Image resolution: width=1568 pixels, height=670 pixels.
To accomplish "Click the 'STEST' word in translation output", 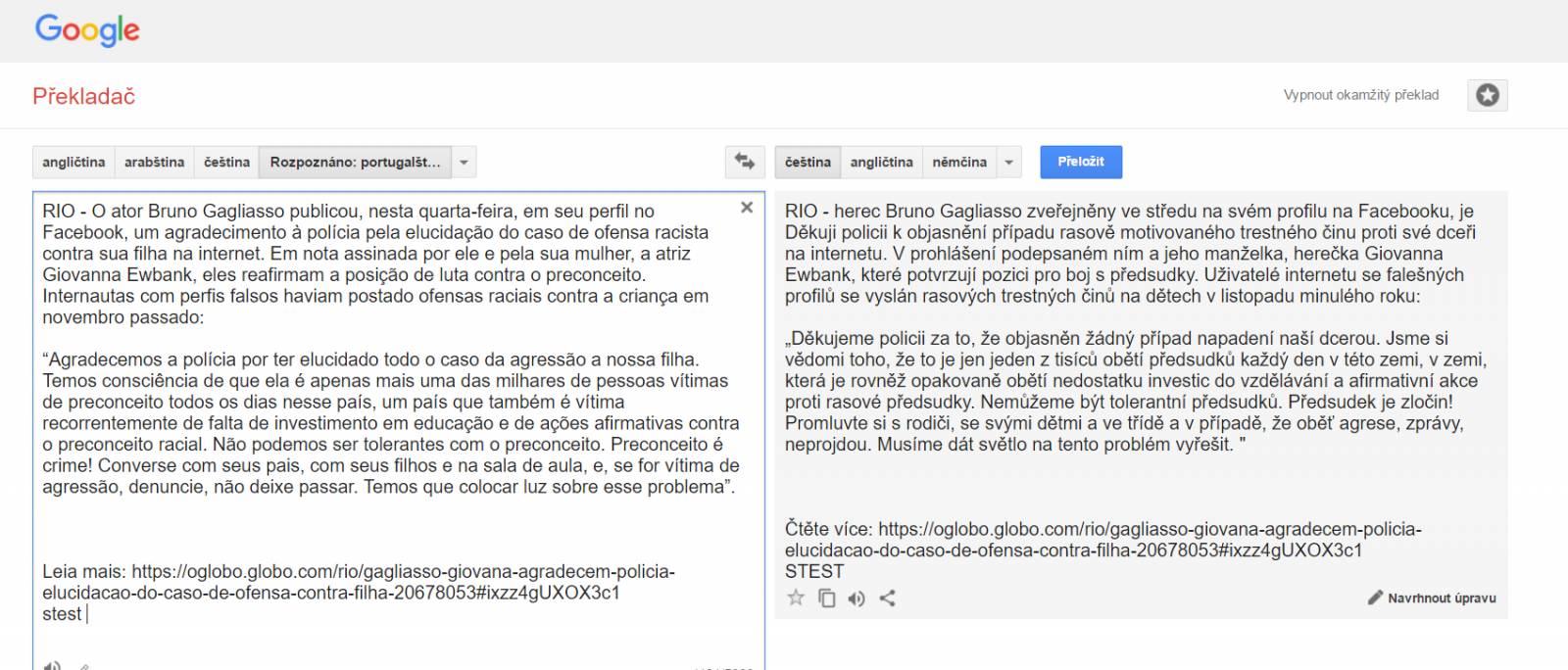I will pos(814,571).
